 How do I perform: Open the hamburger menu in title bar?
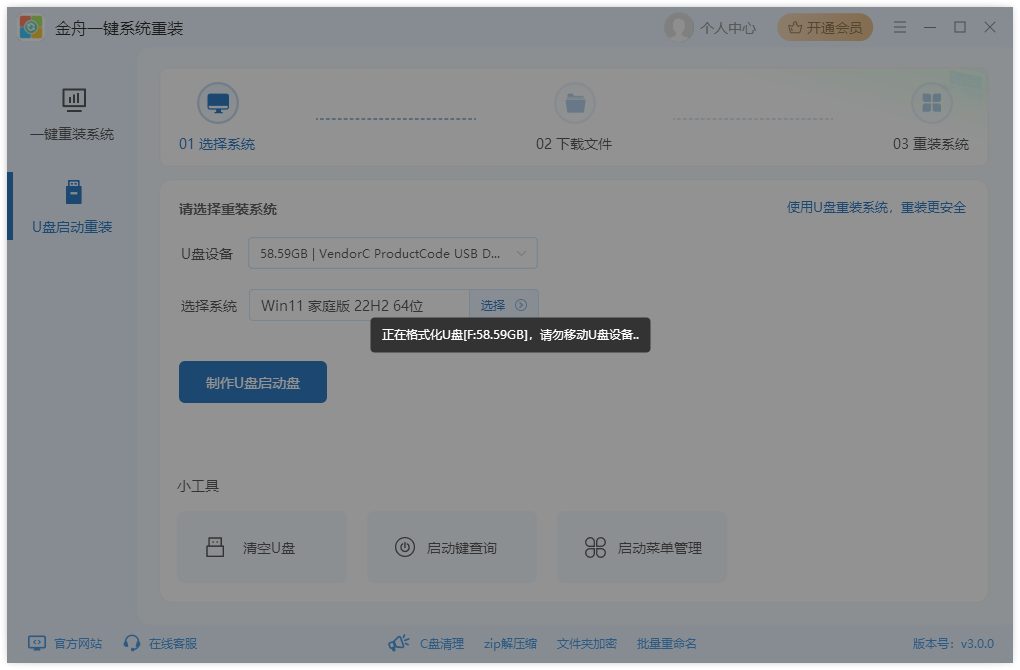(x=900, y=27)
